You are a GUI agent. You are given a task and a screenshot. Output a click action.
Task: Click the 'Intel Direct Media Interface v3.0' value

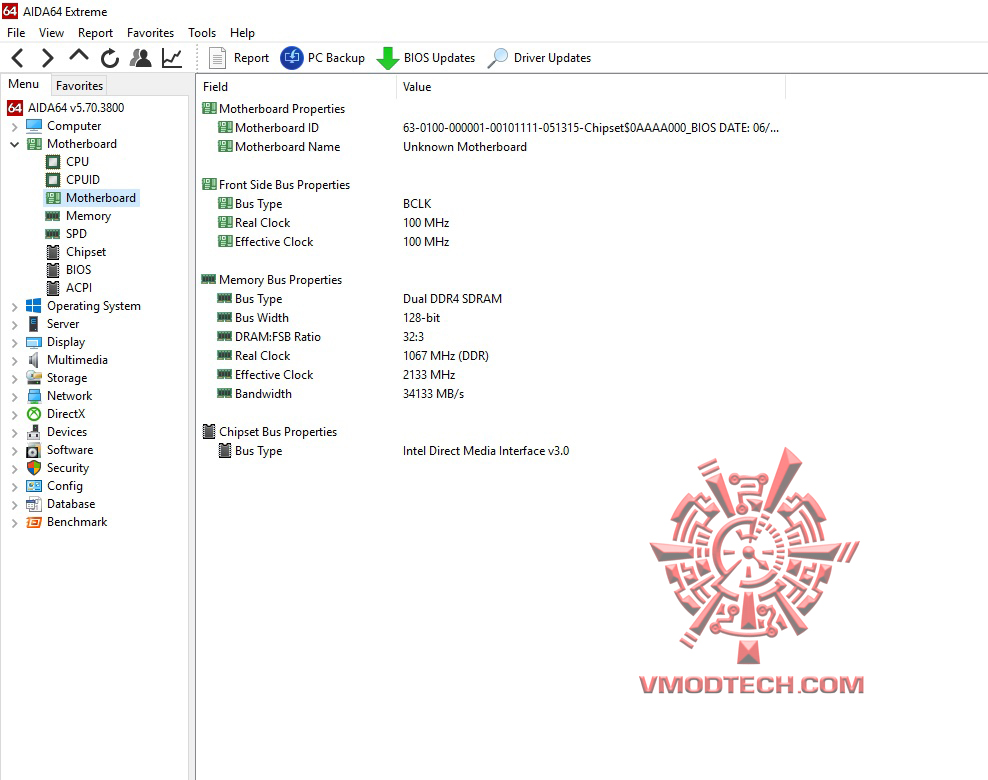click(x=486, y=451)
